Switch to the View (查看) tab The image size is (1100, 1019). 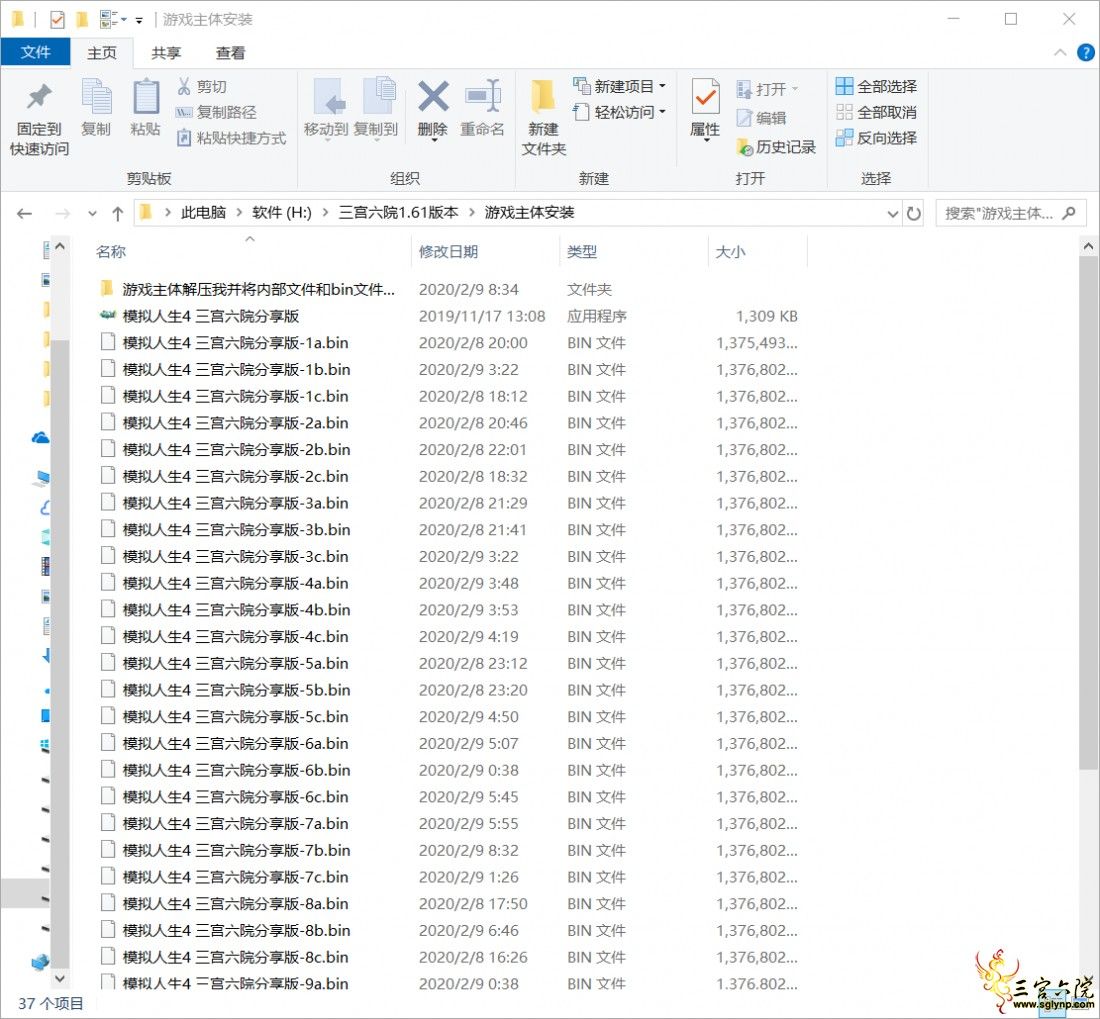click(x=231, y=53)
